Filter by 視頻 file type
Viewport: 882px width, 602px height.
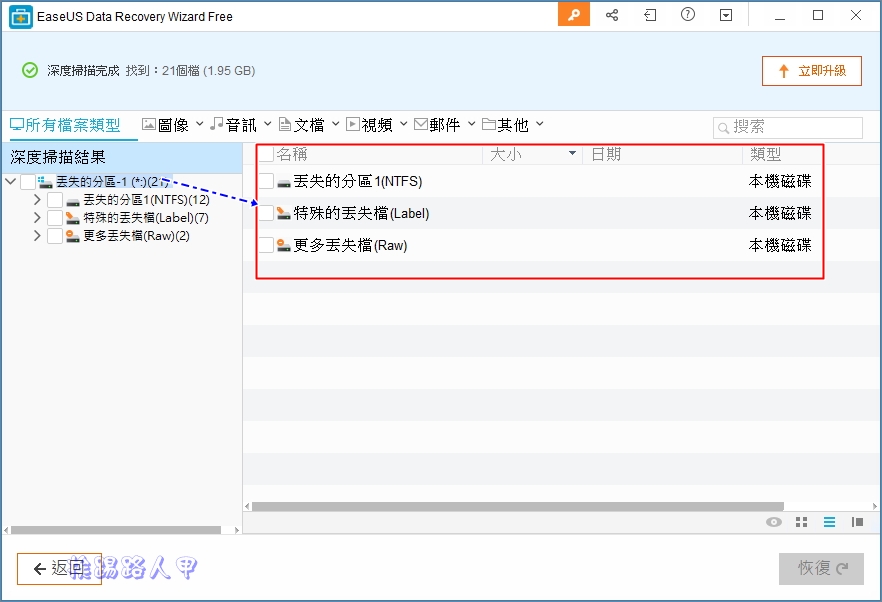pyautogui.click(x=370, y=125)
